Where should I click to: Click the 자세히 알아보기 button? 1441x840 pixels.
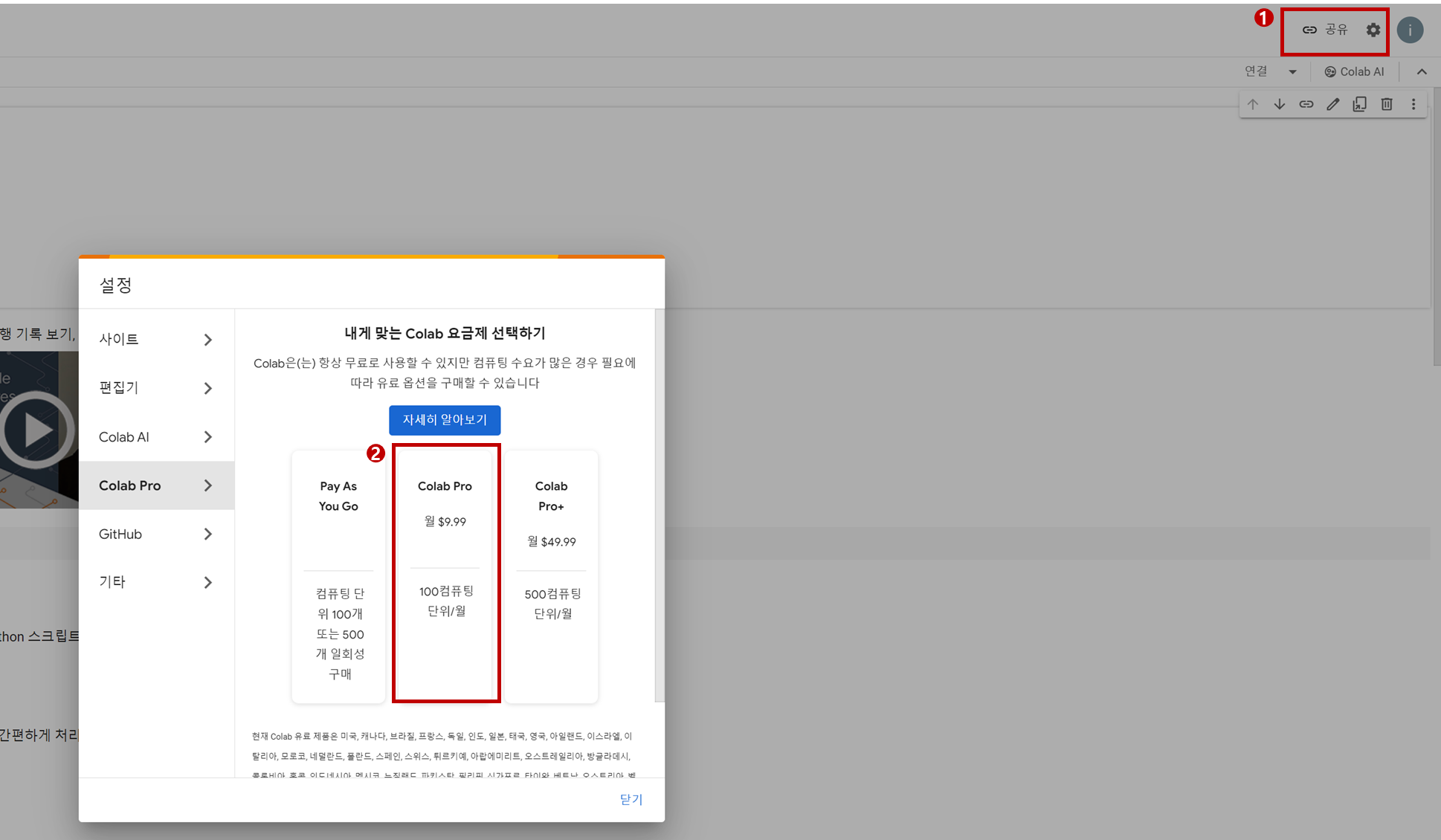pos(445,420)
